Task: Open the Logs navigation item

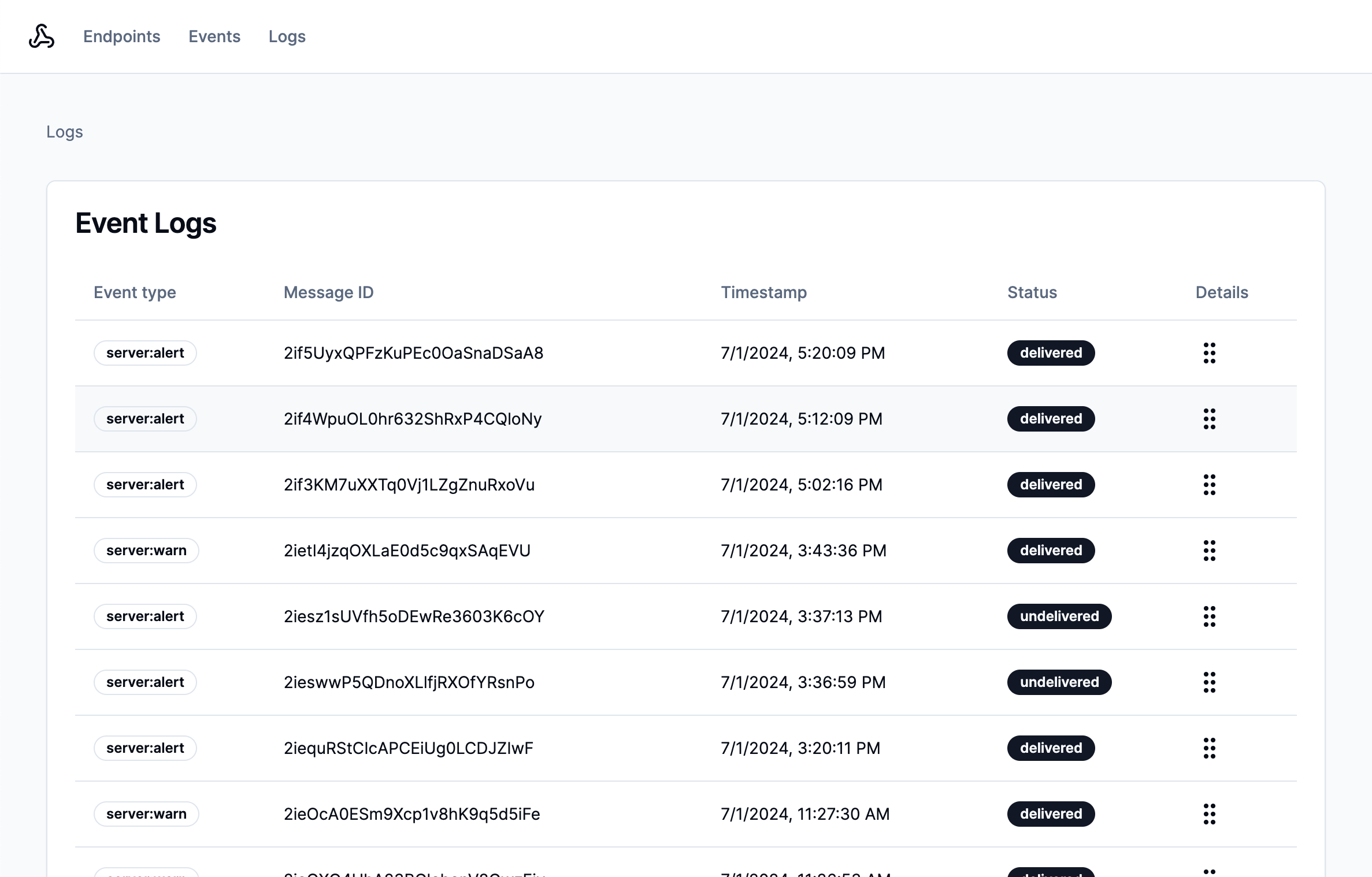Action: 287,36
